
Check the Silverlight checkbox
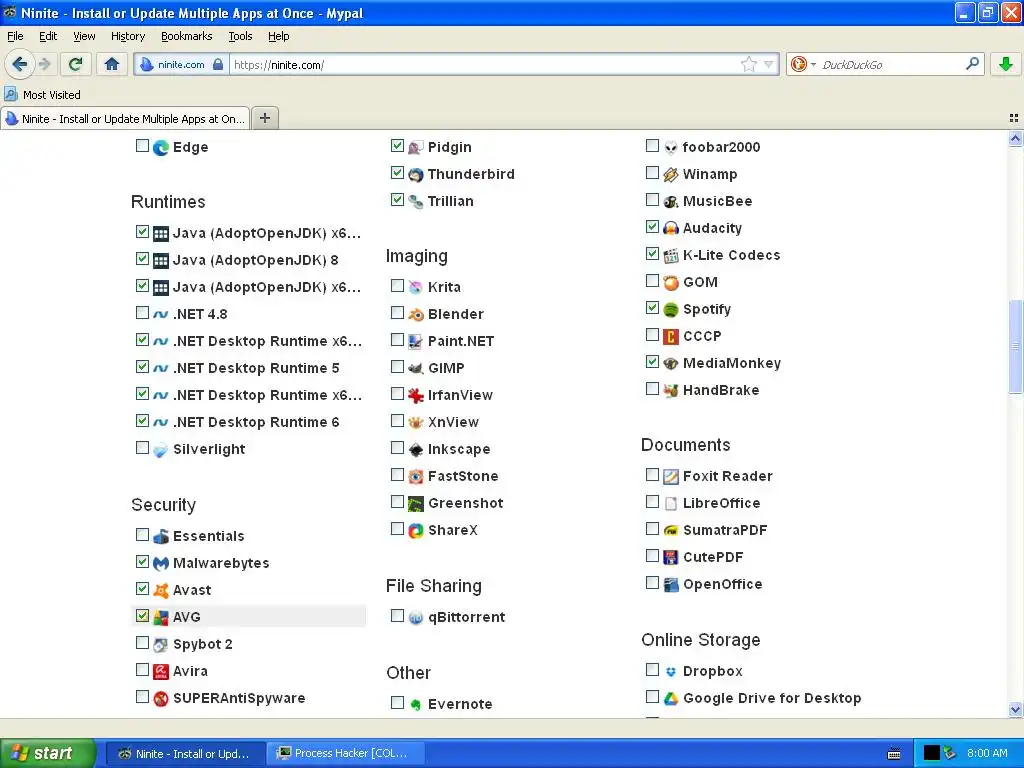pyautogui.click(x=142, y=448)
